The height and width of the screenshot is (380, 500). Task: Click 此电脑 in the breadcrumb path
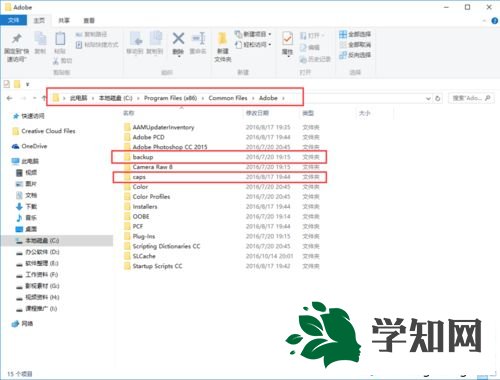[x=78, y=98]
